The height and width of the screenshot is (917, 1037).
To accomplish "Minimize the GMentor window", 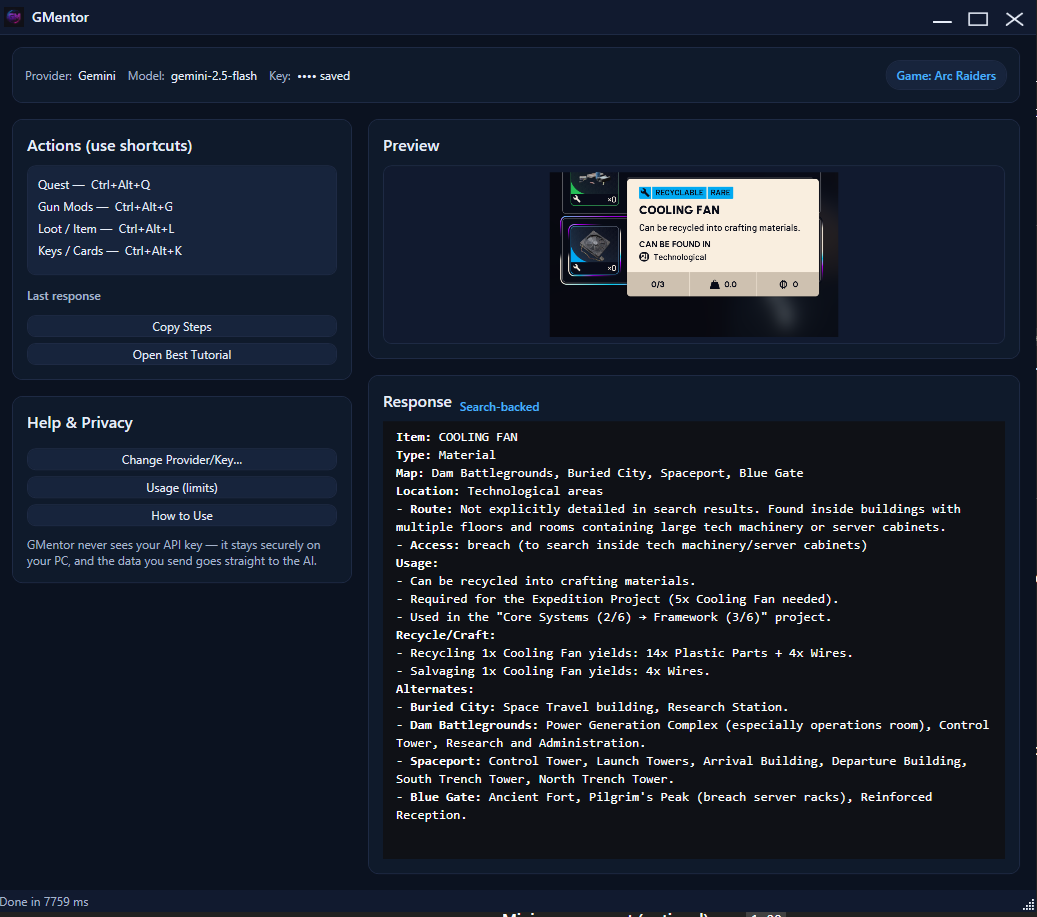I will [942, 19].
